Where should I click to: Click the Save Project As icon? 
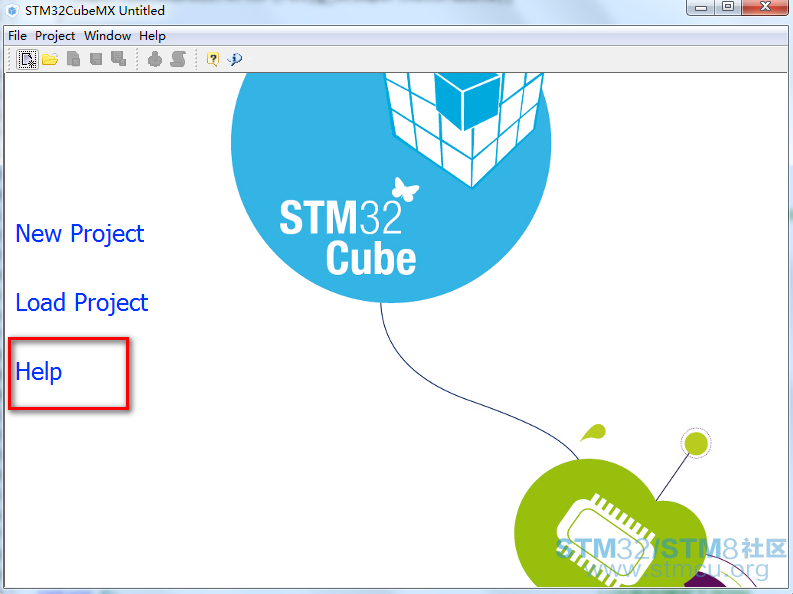(118, 59)
